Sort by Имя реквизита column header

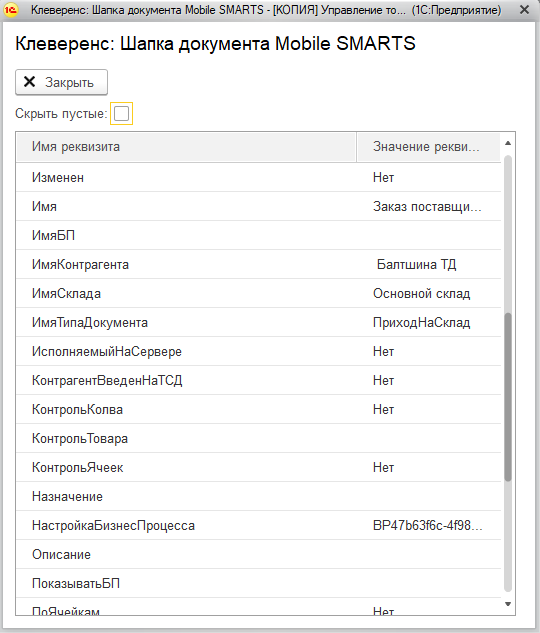[x=186, y=147]
